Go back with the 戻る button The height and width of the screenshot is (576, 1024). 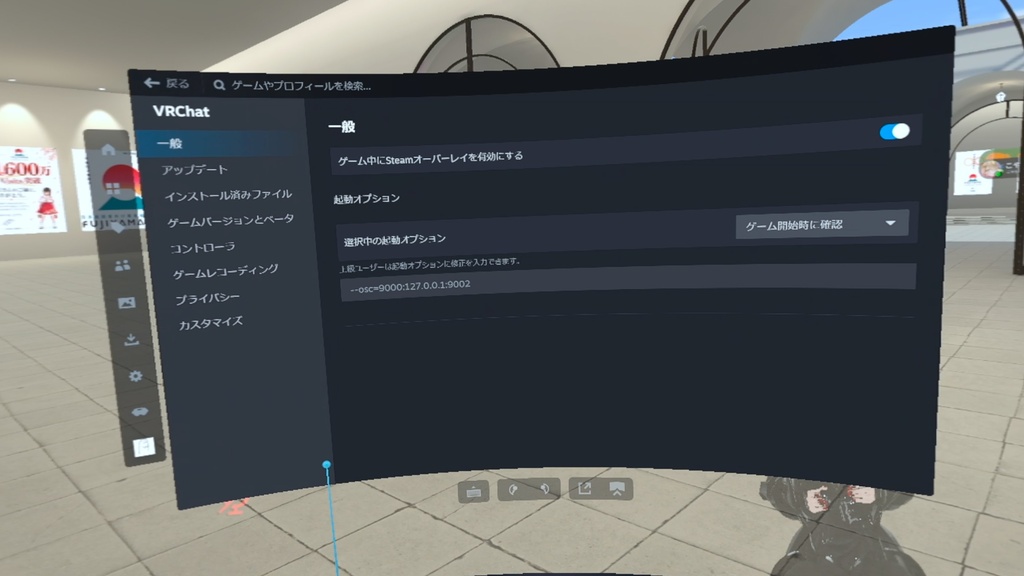coord(167,84)
